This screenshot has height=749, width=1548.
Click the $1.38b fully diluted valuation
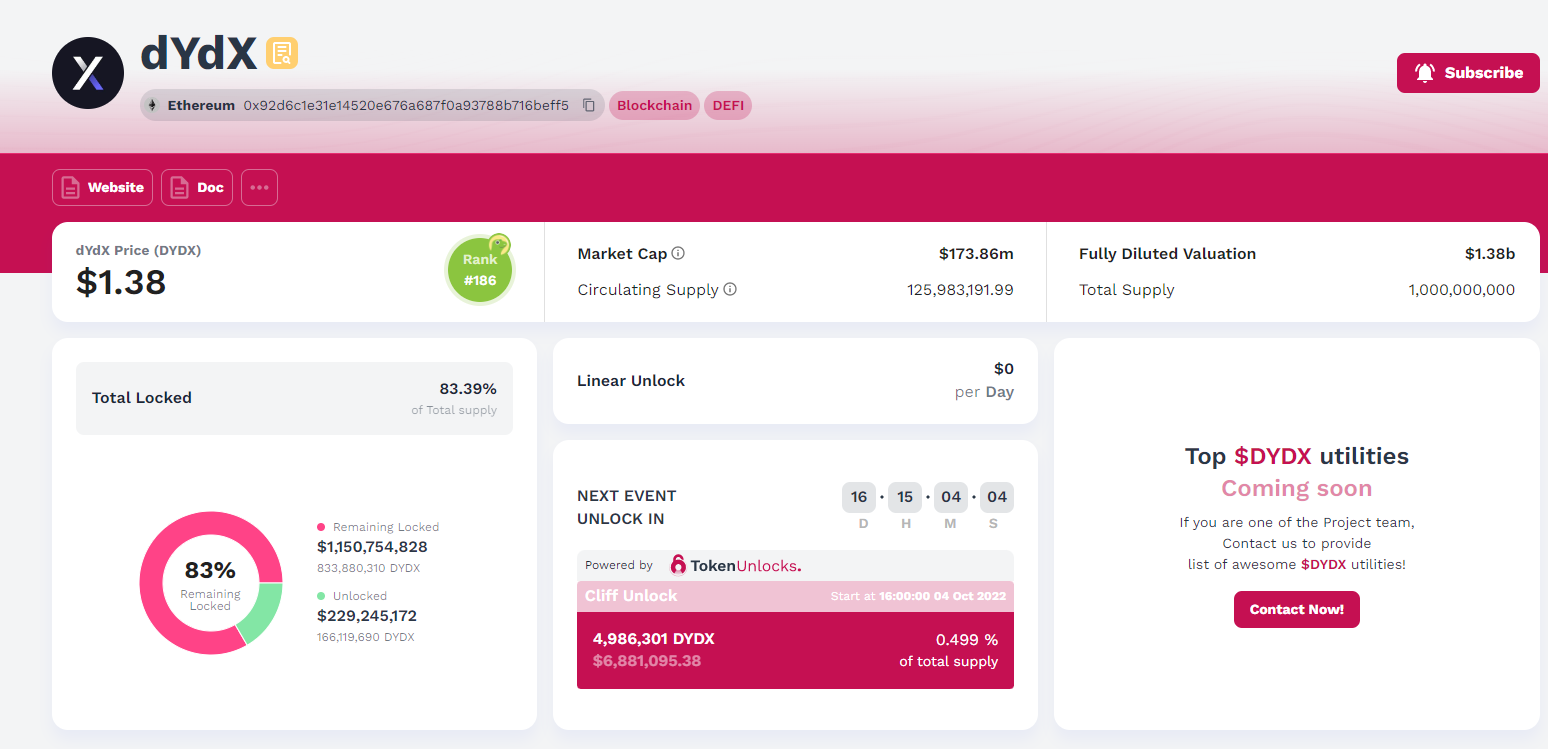click(1490, 254)
